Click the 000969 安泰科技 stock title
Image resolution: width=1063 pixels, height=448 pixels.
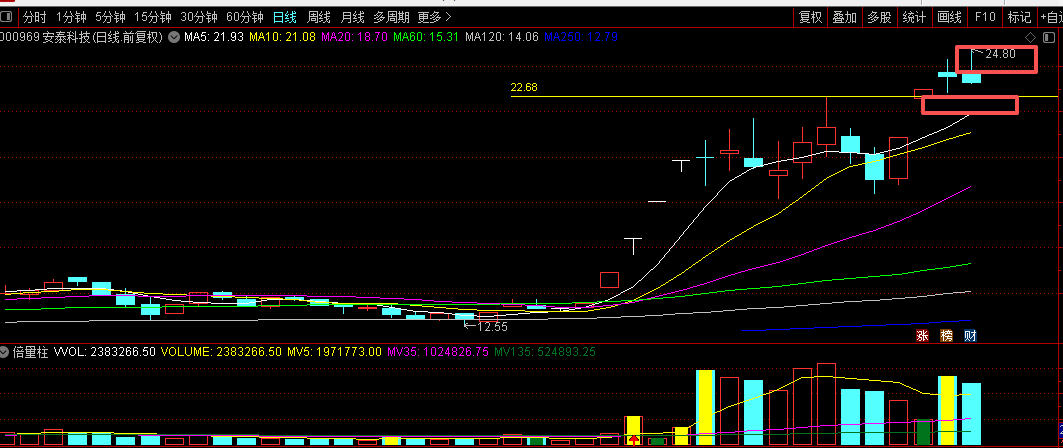pos(81,37)
